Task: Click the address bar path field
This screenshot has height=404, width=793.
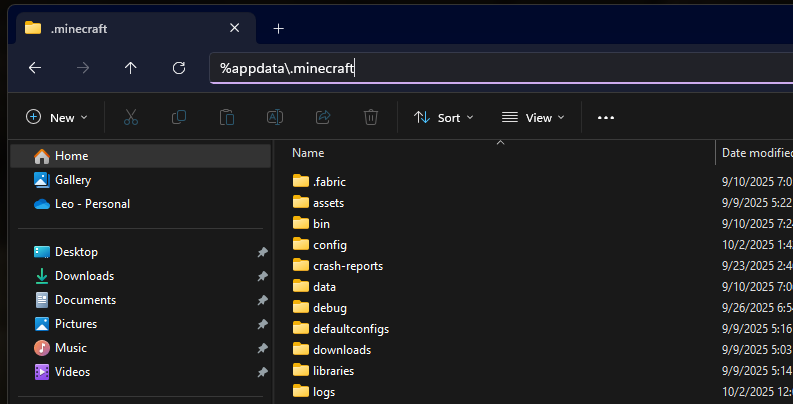Action: click(x=500, y=68)
